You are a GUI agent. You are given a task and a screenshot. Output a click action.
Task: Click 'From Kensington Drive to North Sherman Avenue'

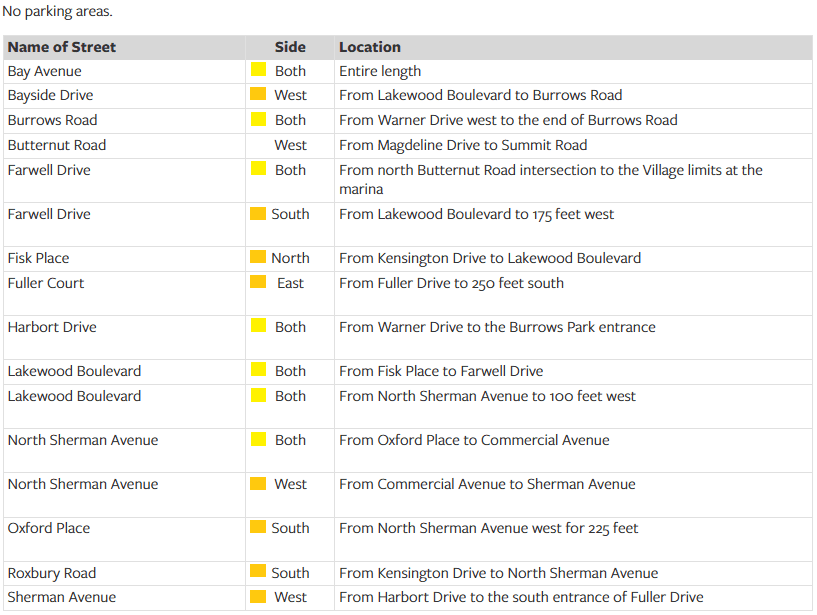tap(498, 573)
